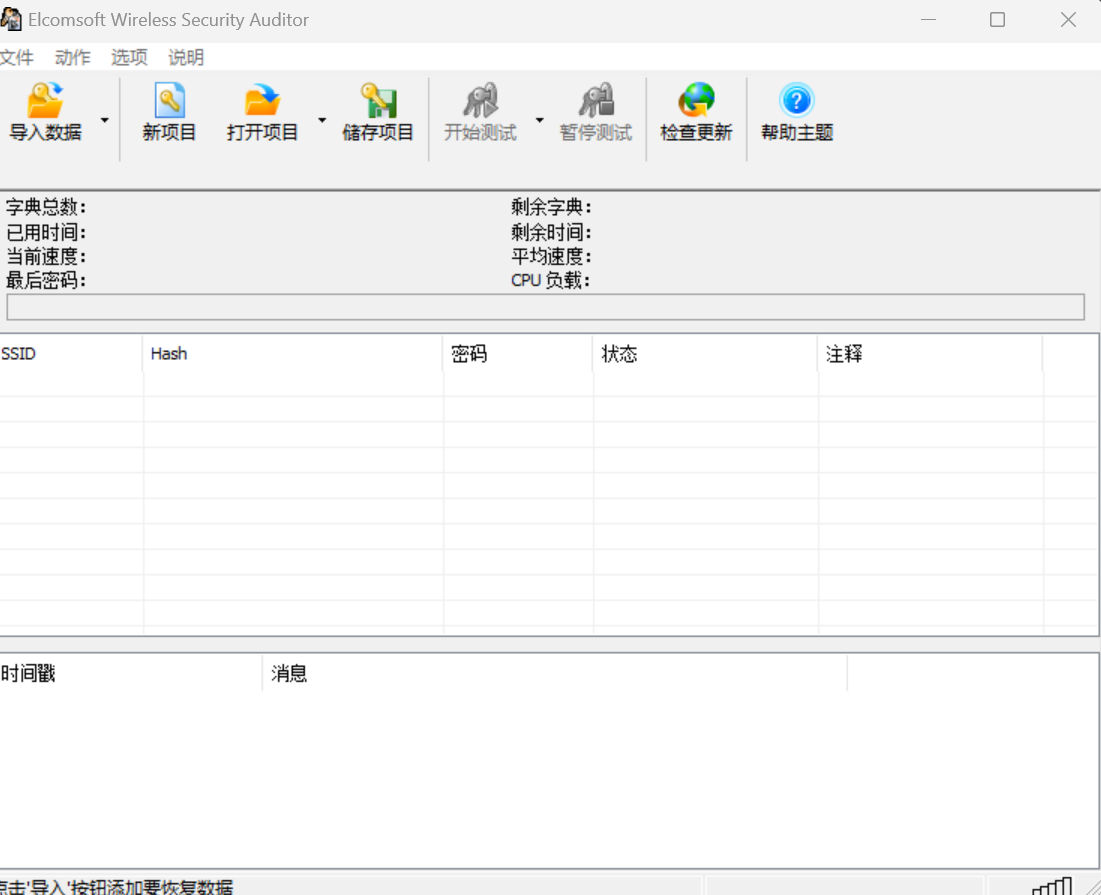The width and height of the screenshot is (1101, 895).
Task: Open the 文件 menu
Action: coord(16,57)
